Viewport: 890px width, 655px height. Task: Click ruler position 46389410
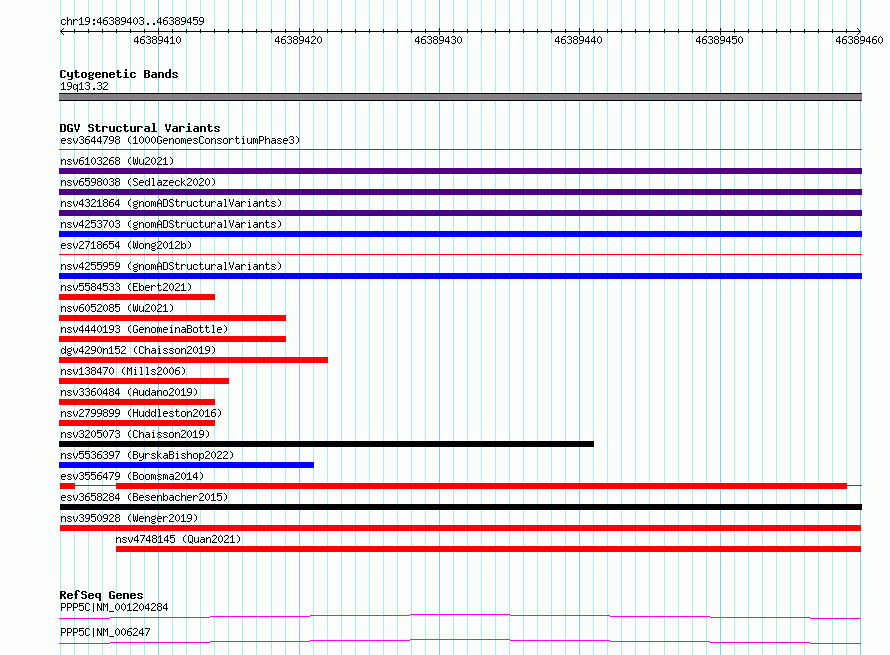157,40
